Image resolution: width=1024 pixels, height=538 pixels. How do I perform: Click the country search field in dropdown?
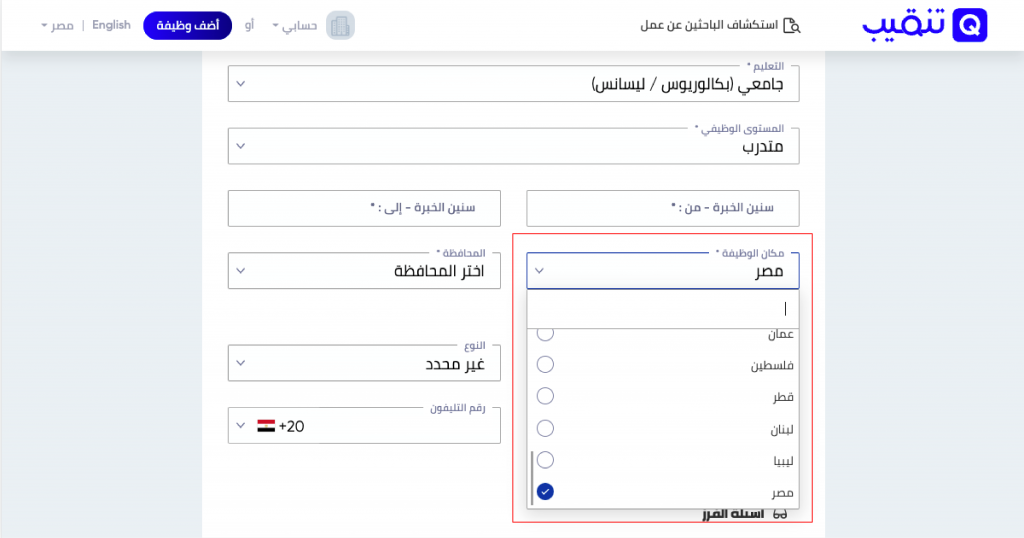662,309
